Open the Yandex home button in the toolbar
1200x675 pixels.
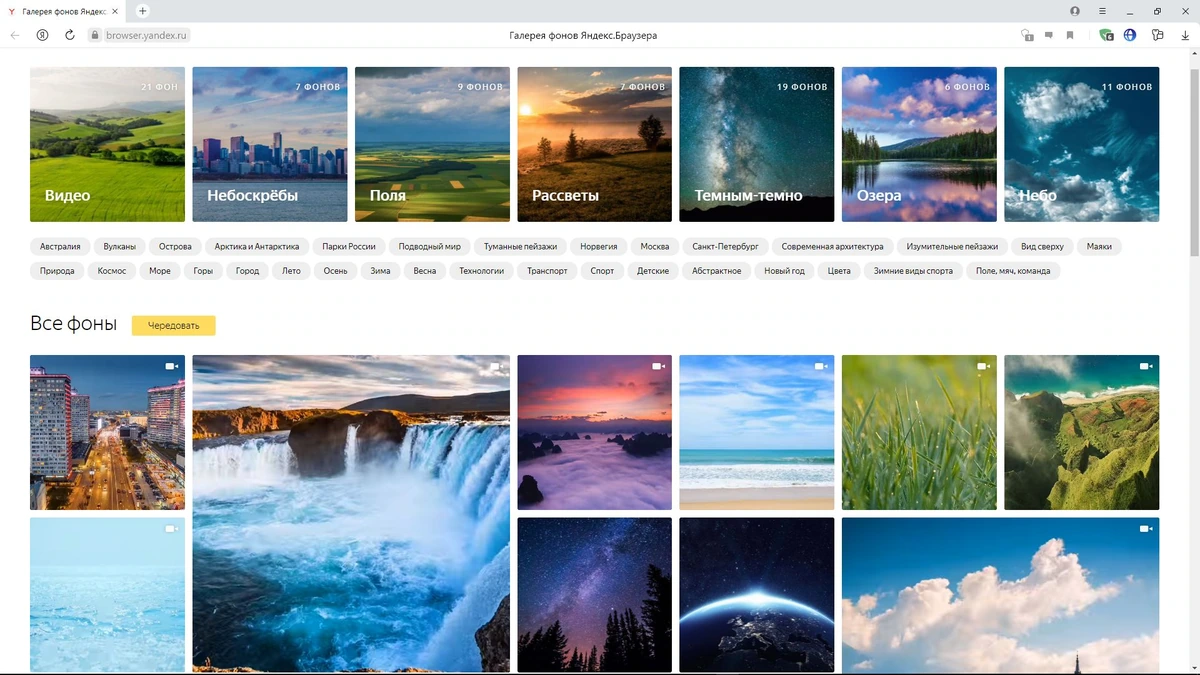coord(42,35)
